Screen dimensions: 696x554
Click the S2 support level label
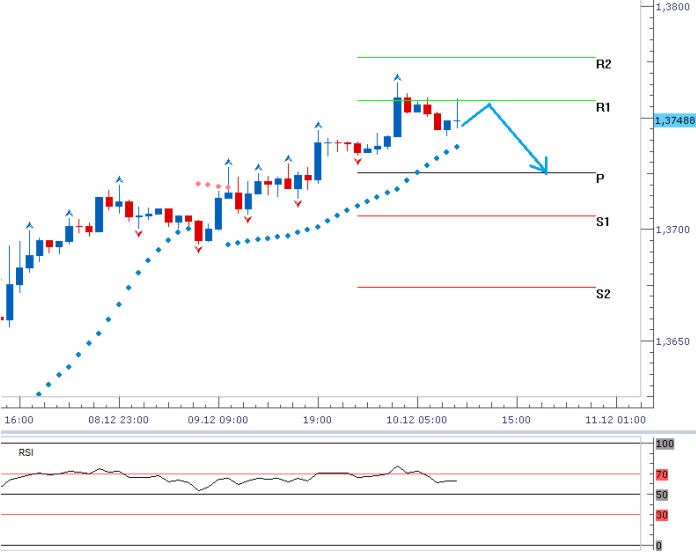(x=603, y=294)
